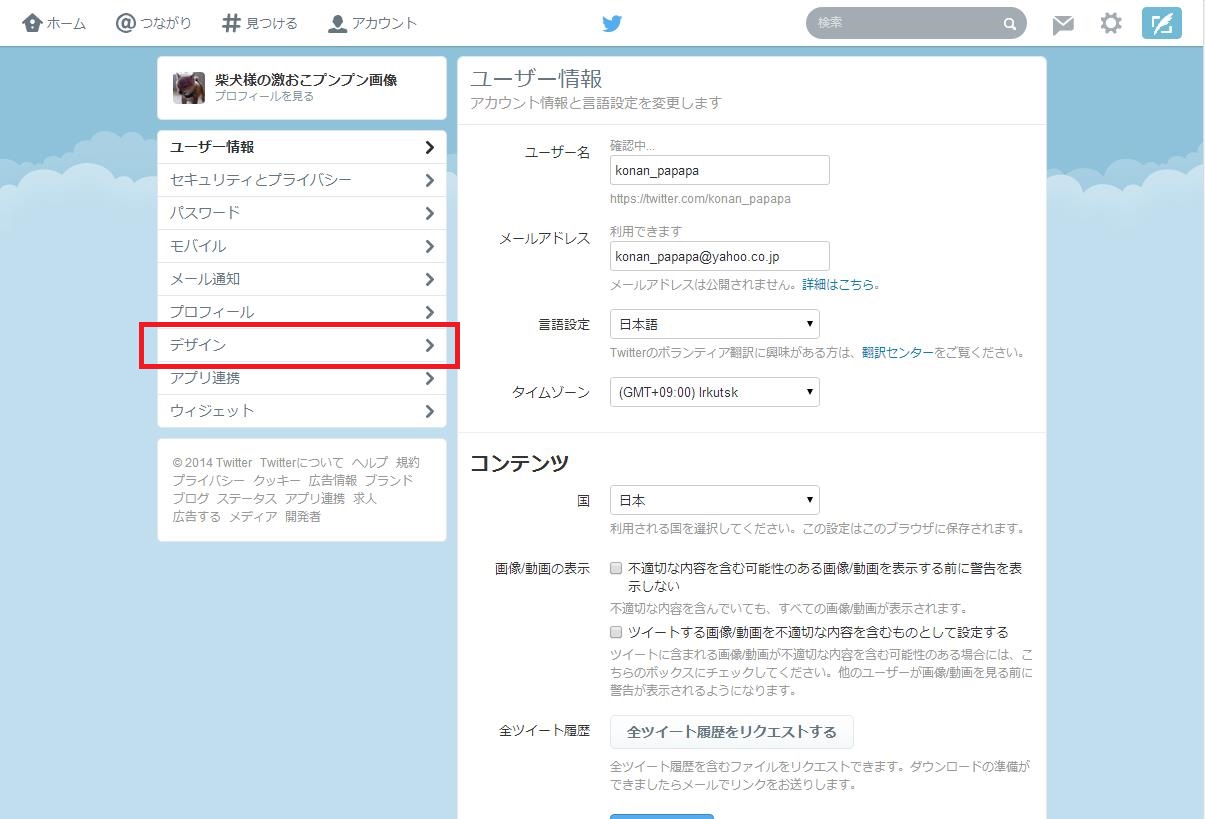Go to ホーム in top navigation
The width and height of the screenshot is (1205, 819).
point(54,23)
